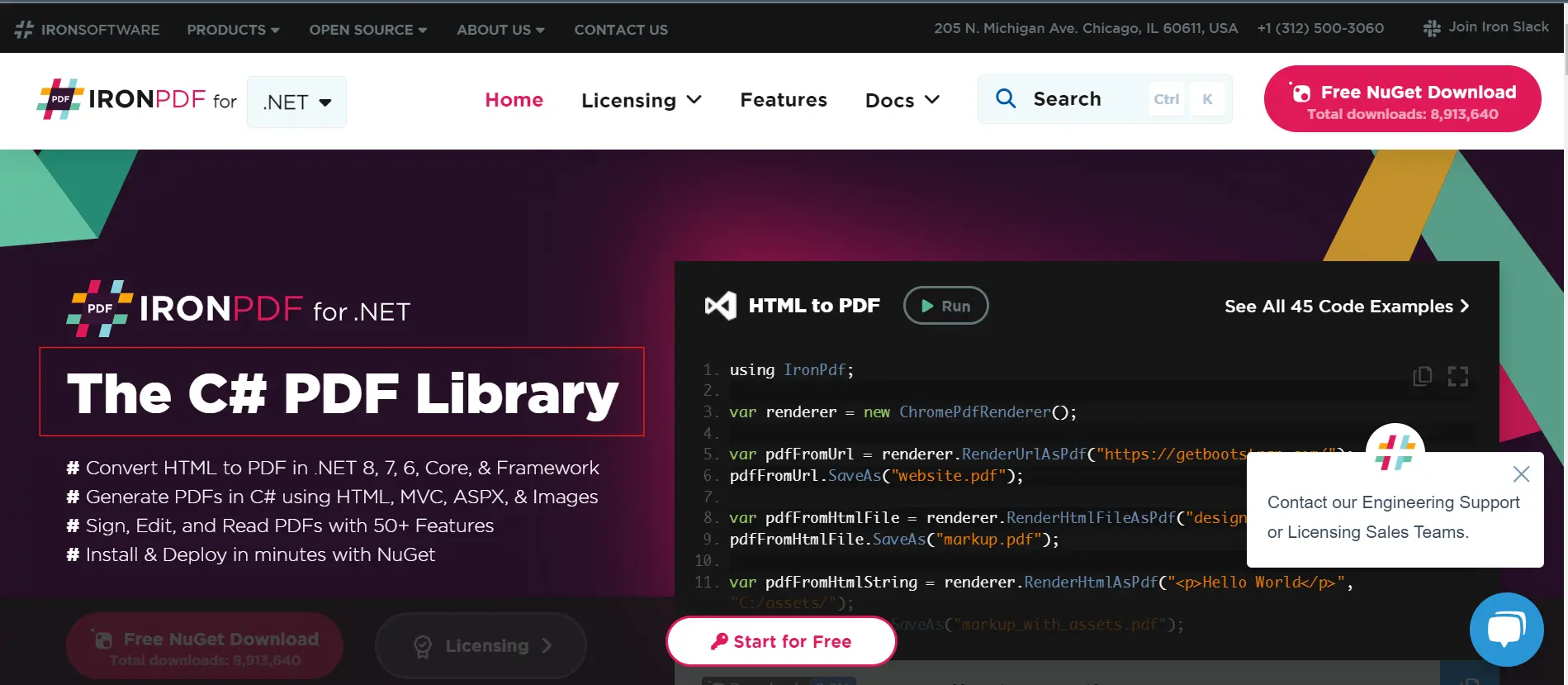Viewport: 1568px width, 685px height.
Task: Open the Features page
Action: 784,100
